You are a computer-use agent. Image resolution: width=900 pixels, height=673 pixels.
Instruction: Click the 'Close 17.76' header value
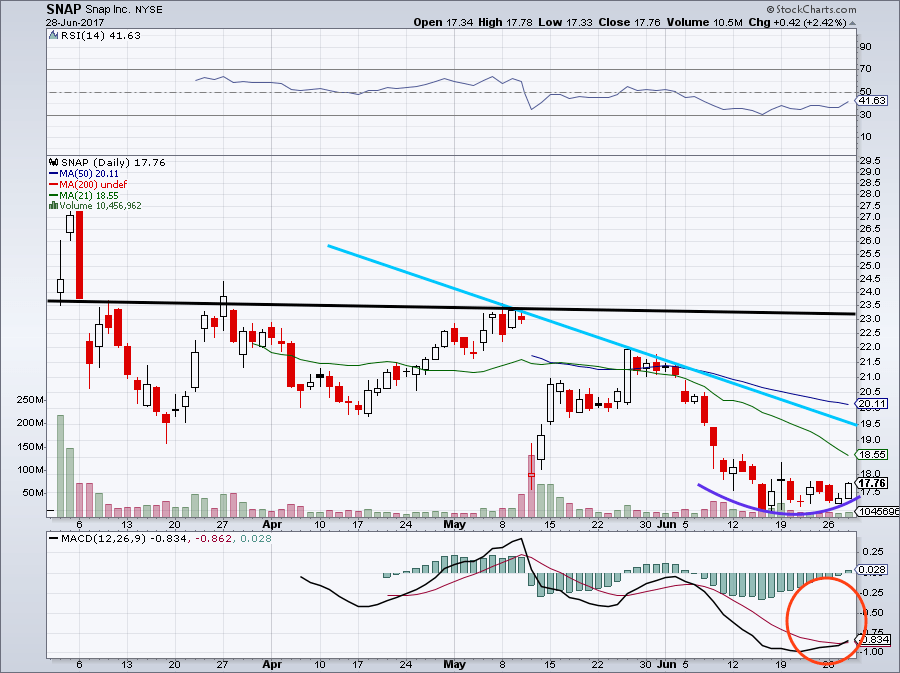(x=629, y=22)
